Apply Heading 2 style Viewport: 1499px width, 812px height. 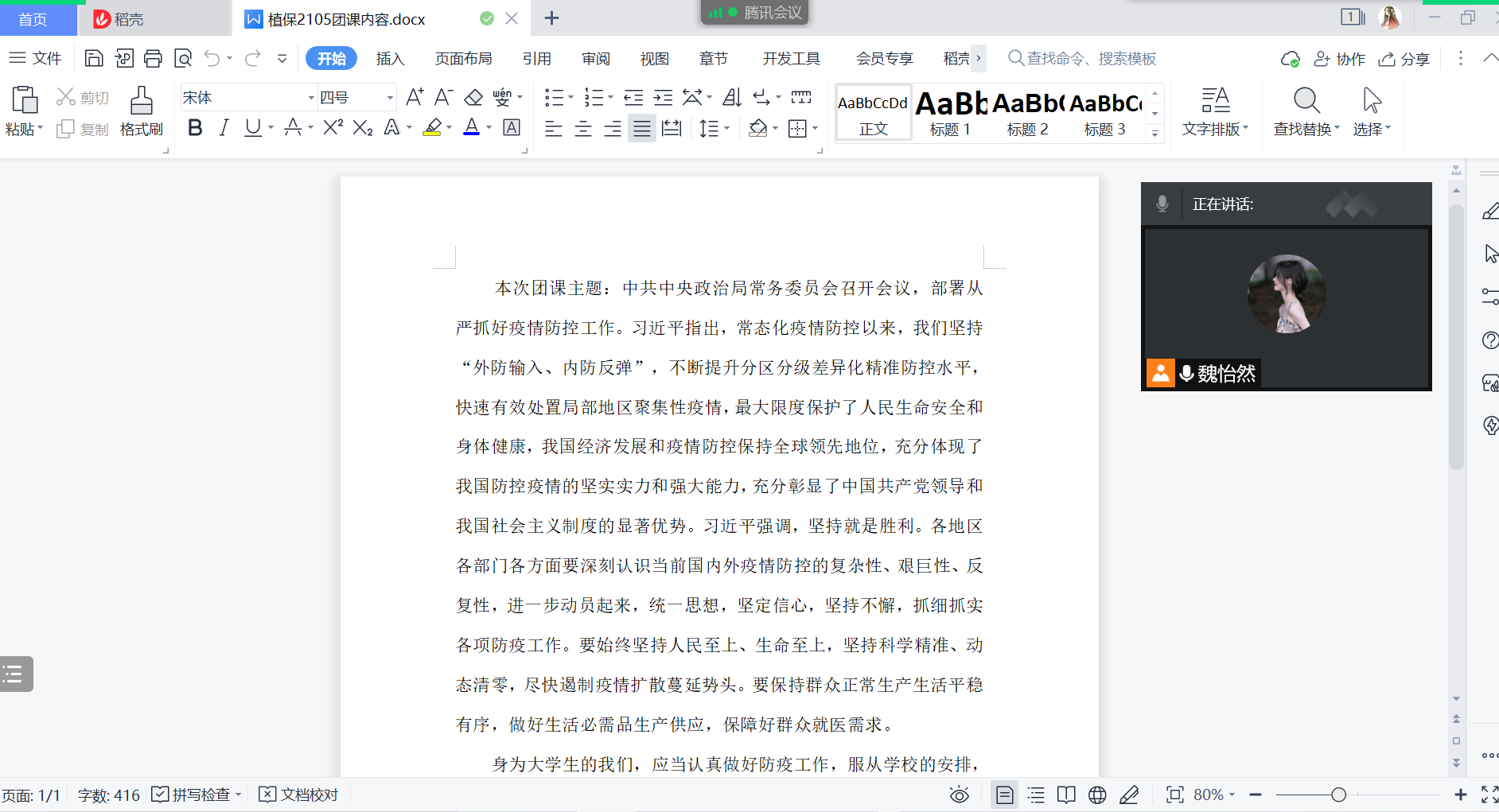point(1028,114)
